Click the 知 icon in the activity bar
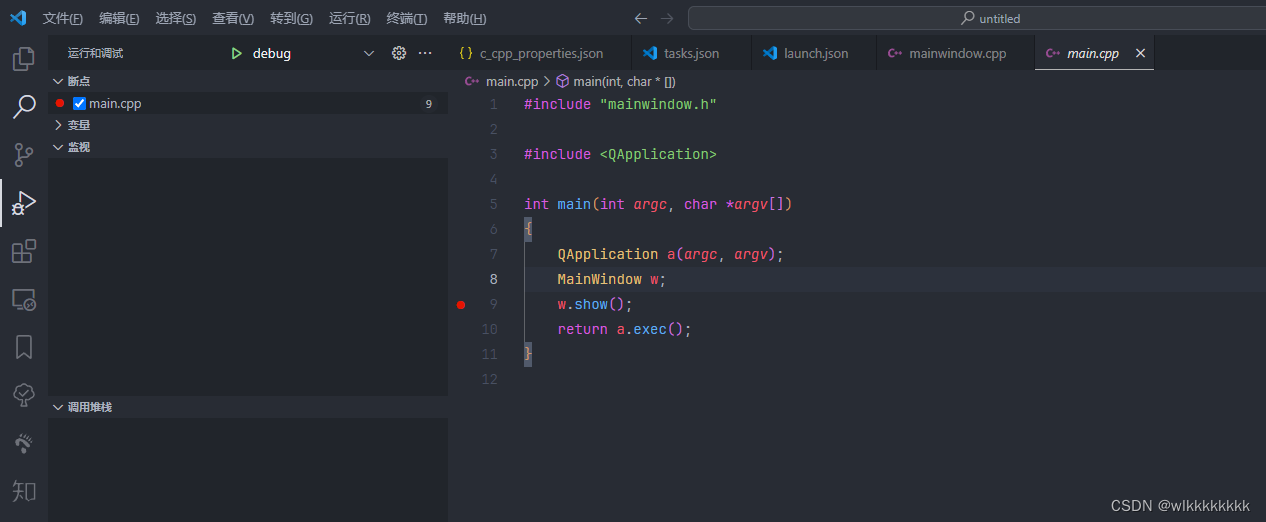Screen dimensions: 1266x522 23,491
